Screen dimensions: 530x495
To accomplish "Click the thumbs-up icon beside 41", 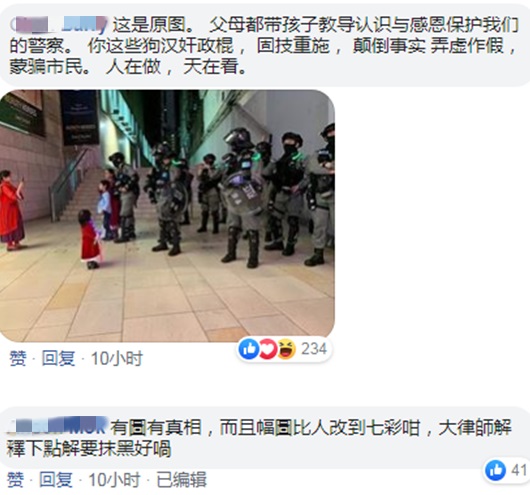I will 495,470.
